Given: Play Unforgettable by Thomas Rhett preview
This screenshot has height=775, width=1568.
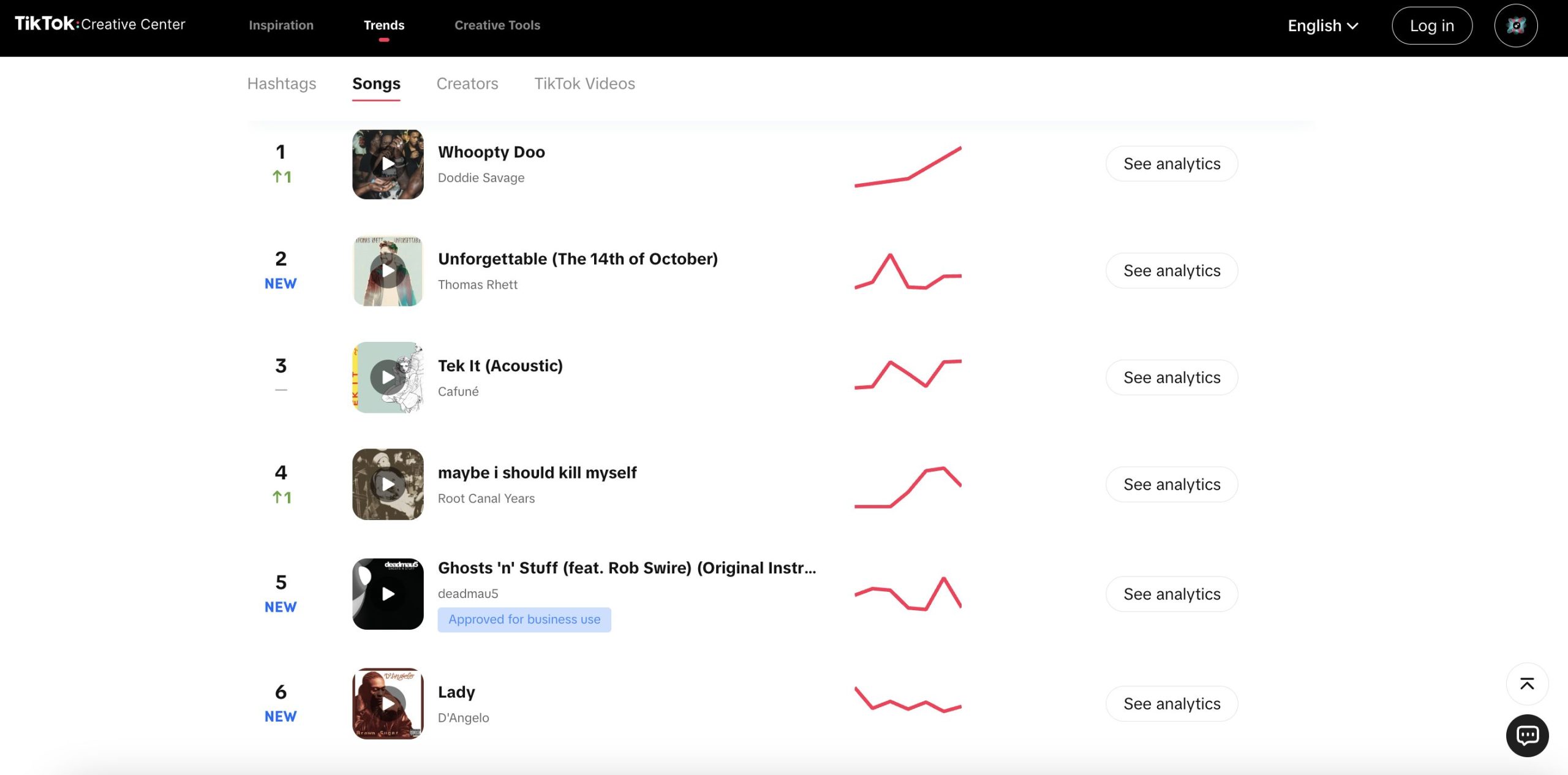Looking at the screenshot, I should (388, 271).
